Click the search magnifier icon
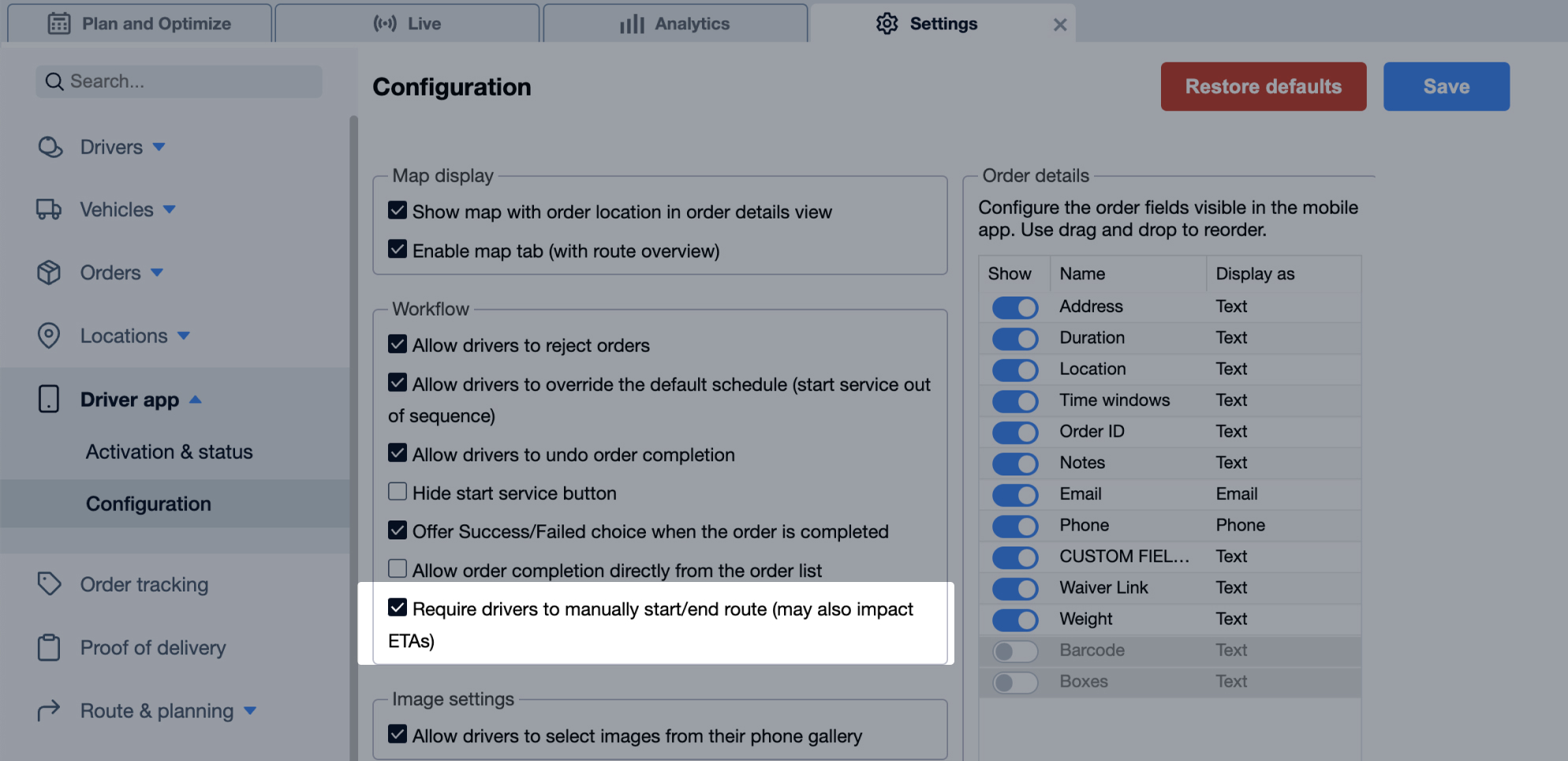This screenshot has width=1568, height=761. coord(54,80)
